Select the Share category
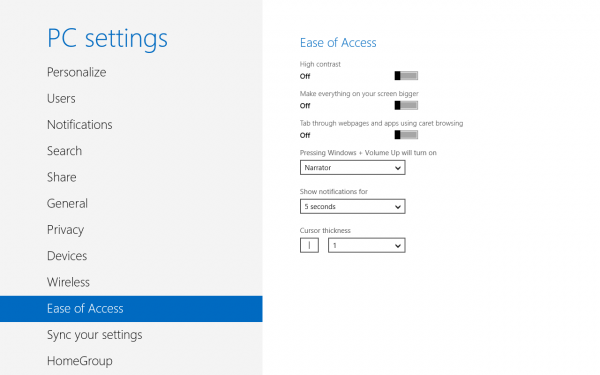The image size is (600, 375). coord(62,177)
